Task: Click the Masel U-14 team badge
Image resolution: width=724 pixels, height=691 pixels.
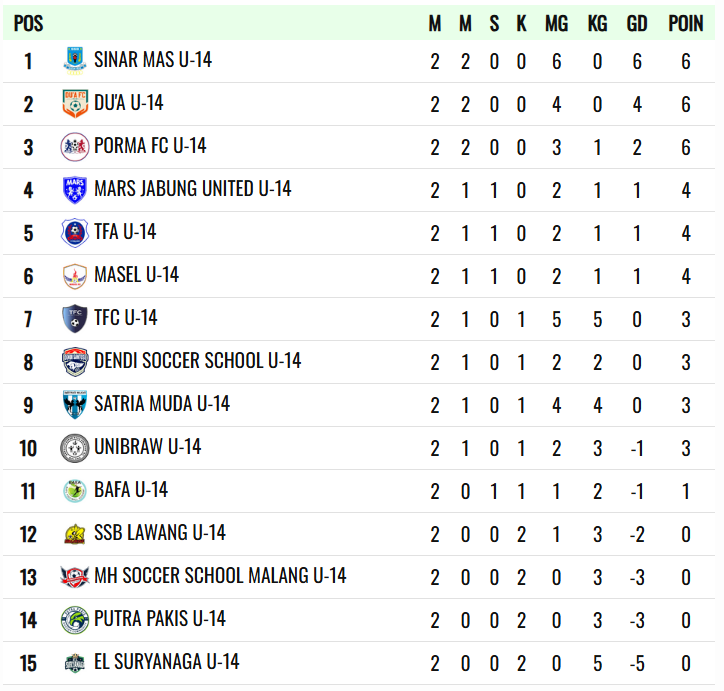Action: click(x=75, y=276)
